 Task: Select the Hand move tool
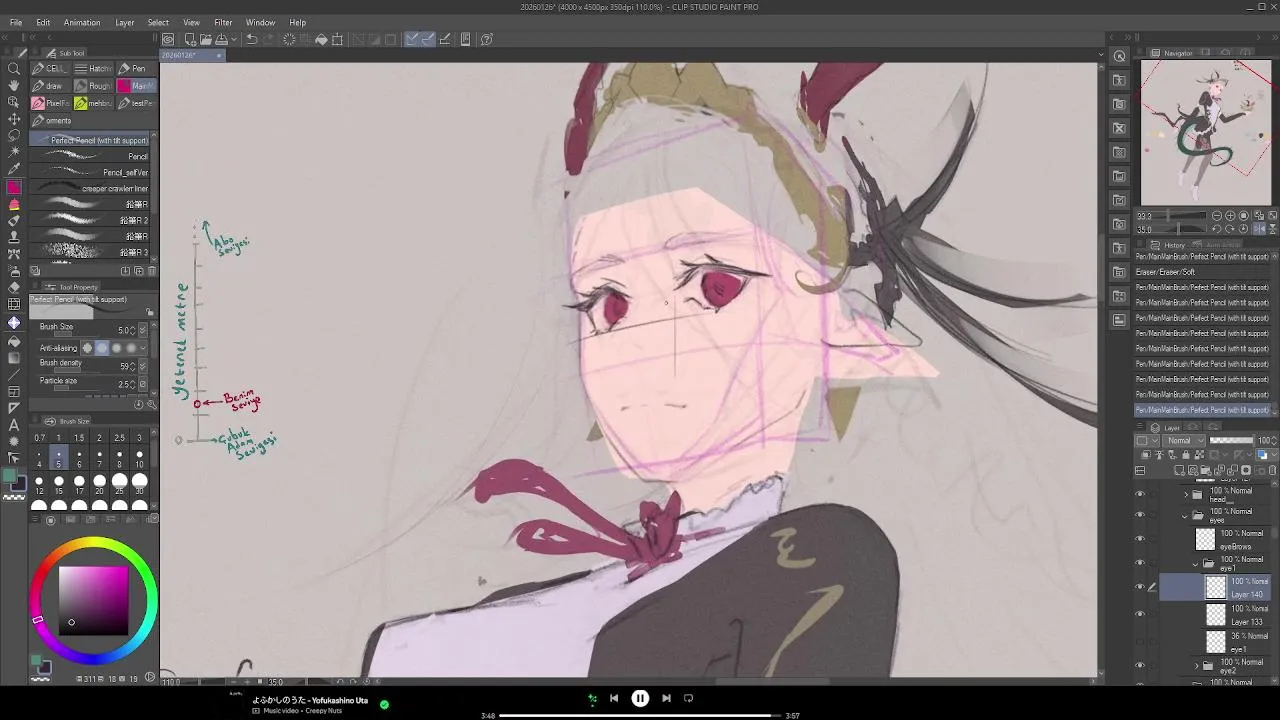point(14,86)
